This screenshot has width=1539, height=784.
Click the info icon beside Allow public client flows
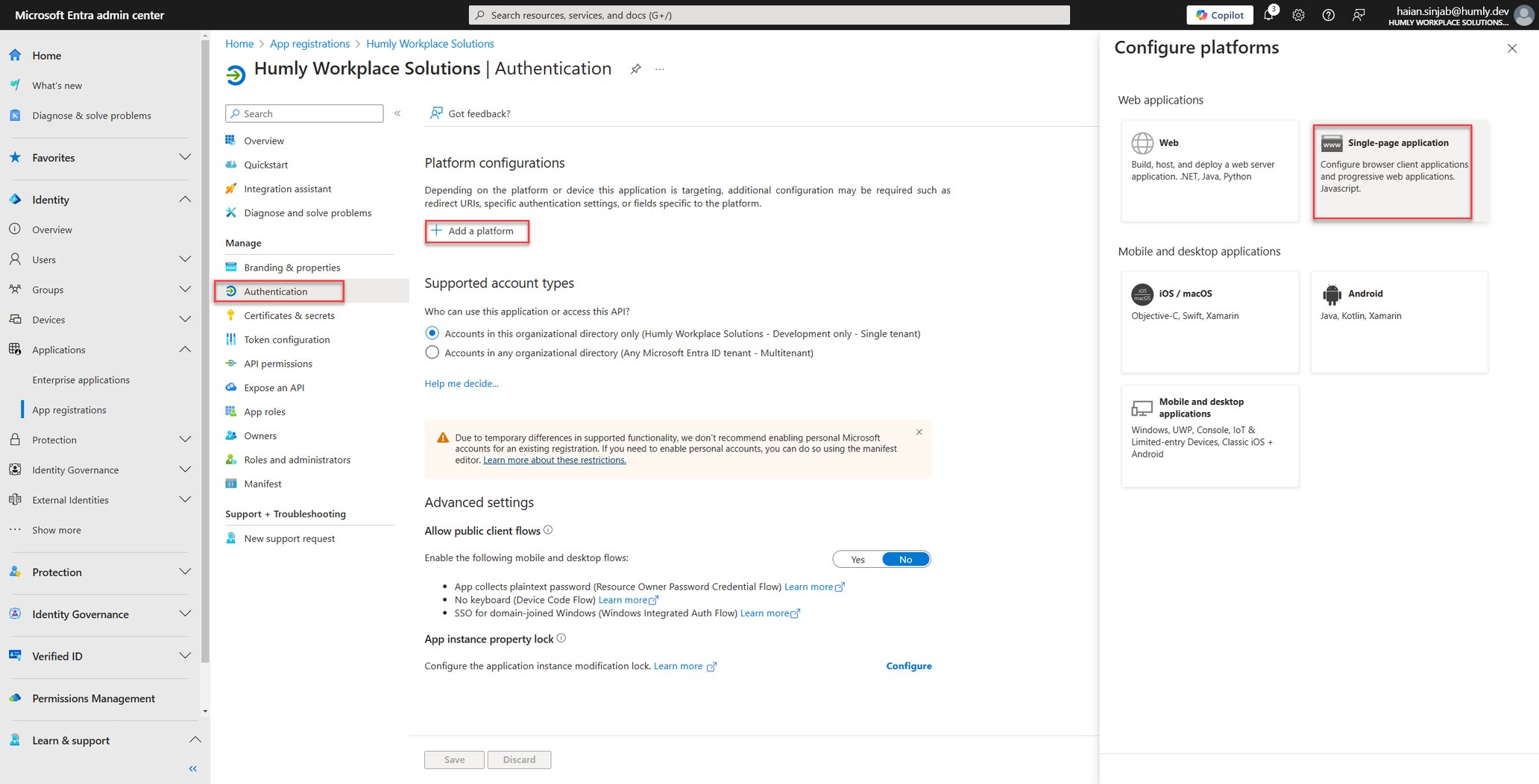click(x=548, y=531)
